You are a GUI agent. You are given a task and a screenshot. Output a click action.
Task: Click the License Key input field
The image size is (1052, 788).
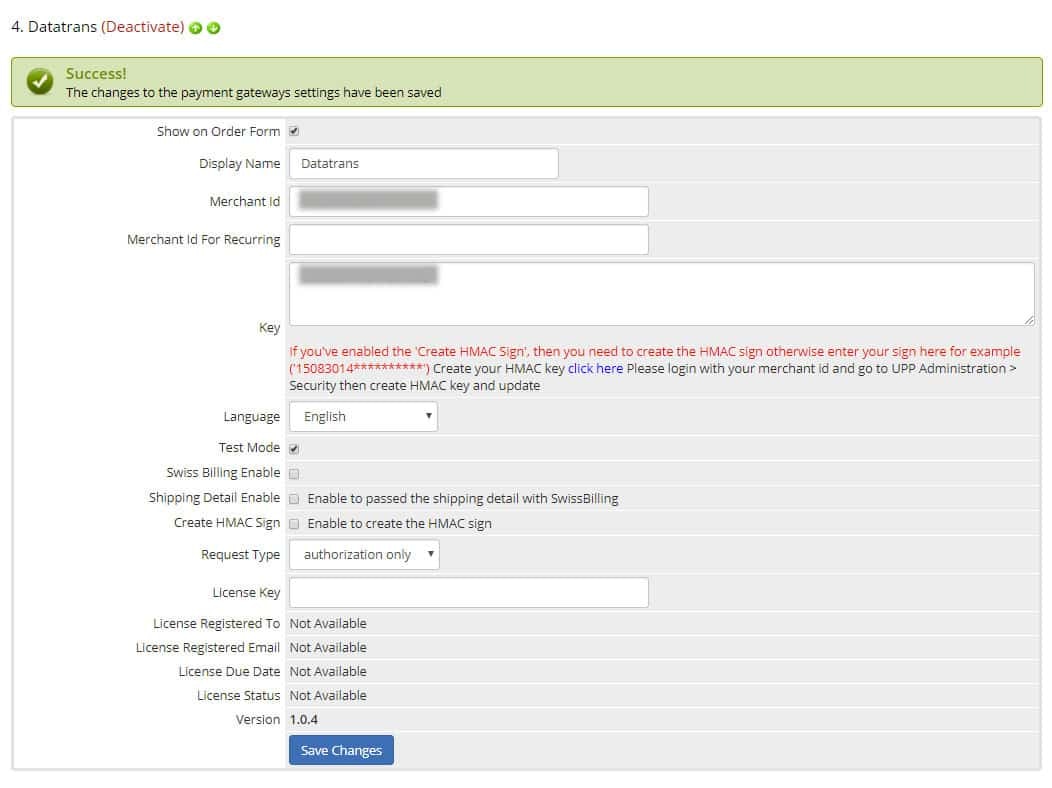tap(468, 593)
